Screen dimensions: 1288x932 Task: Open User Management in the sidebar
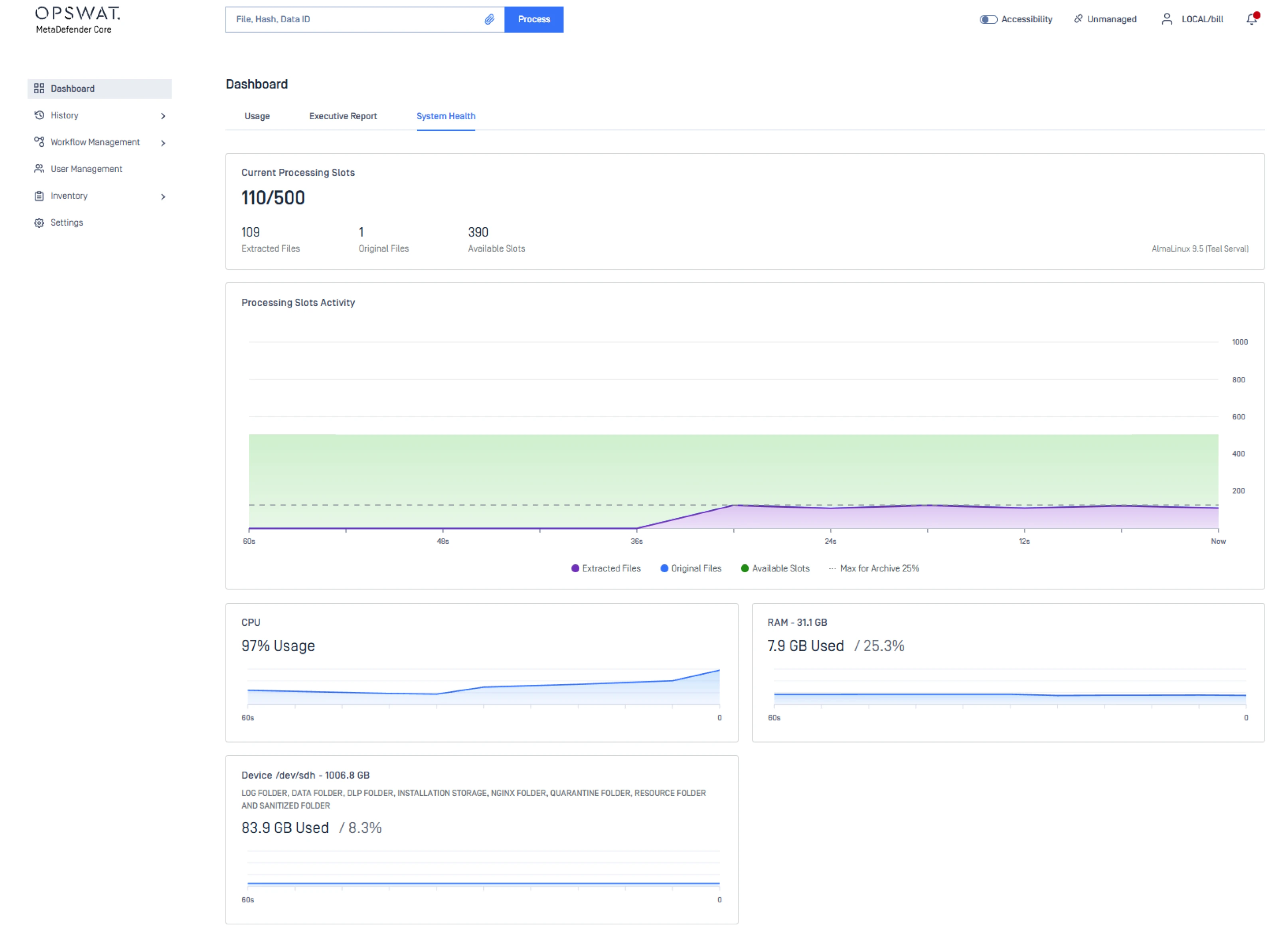pos(86,169)
